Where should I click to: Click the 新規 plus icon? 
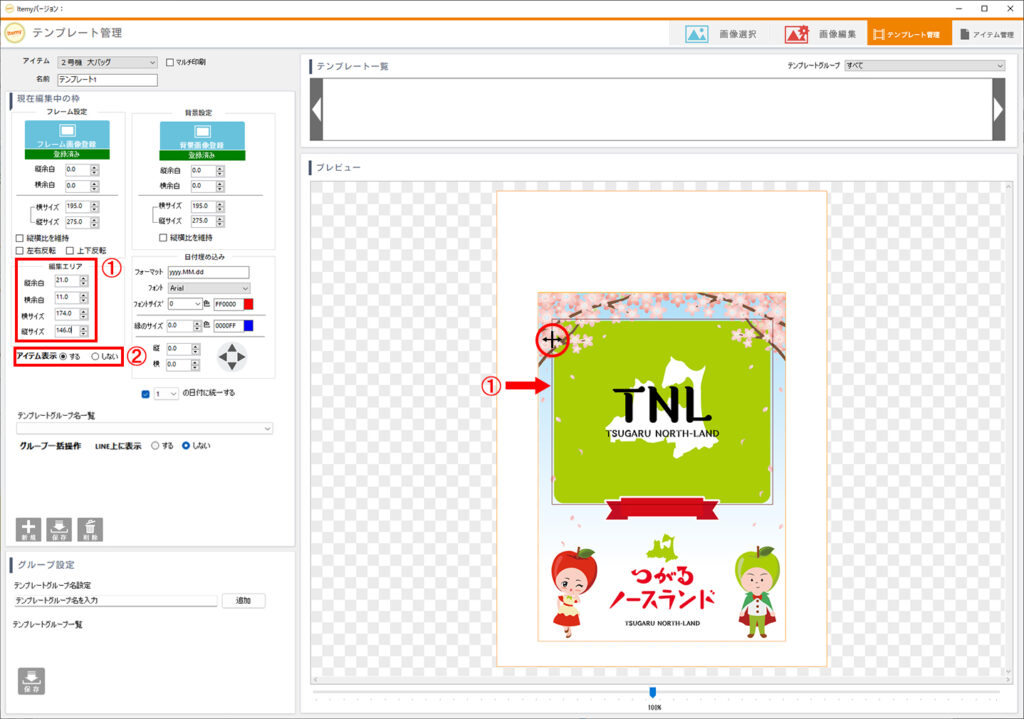click(29, 529)
